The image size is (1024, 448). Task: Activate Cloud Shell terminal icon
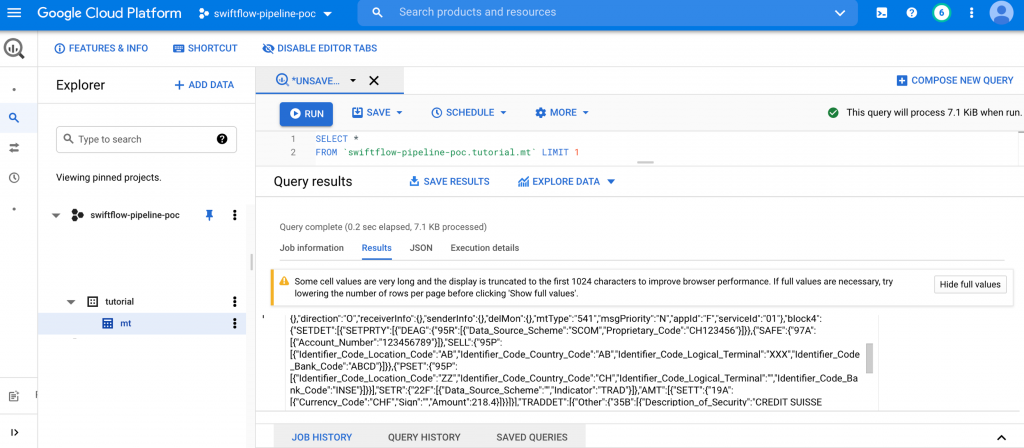click(x=881, y=13)
